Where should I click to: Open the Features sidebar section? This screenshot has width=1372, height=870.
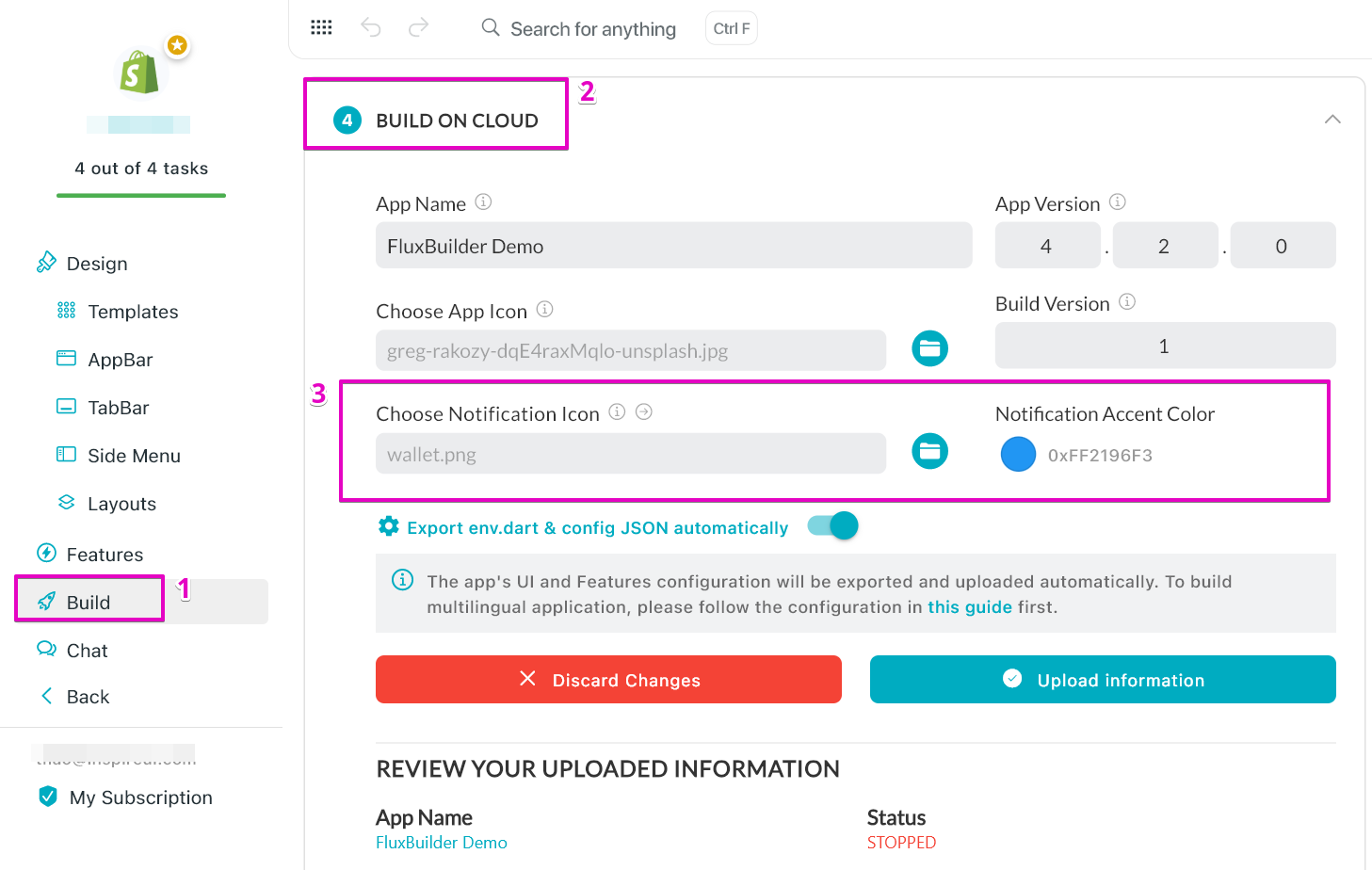(x=105, y=555)
